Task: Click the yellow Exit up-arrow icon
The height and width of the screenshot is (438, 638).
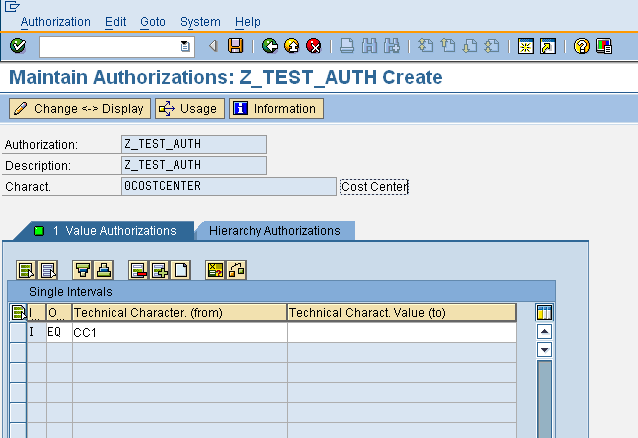Action: click(x=292, y=46)
